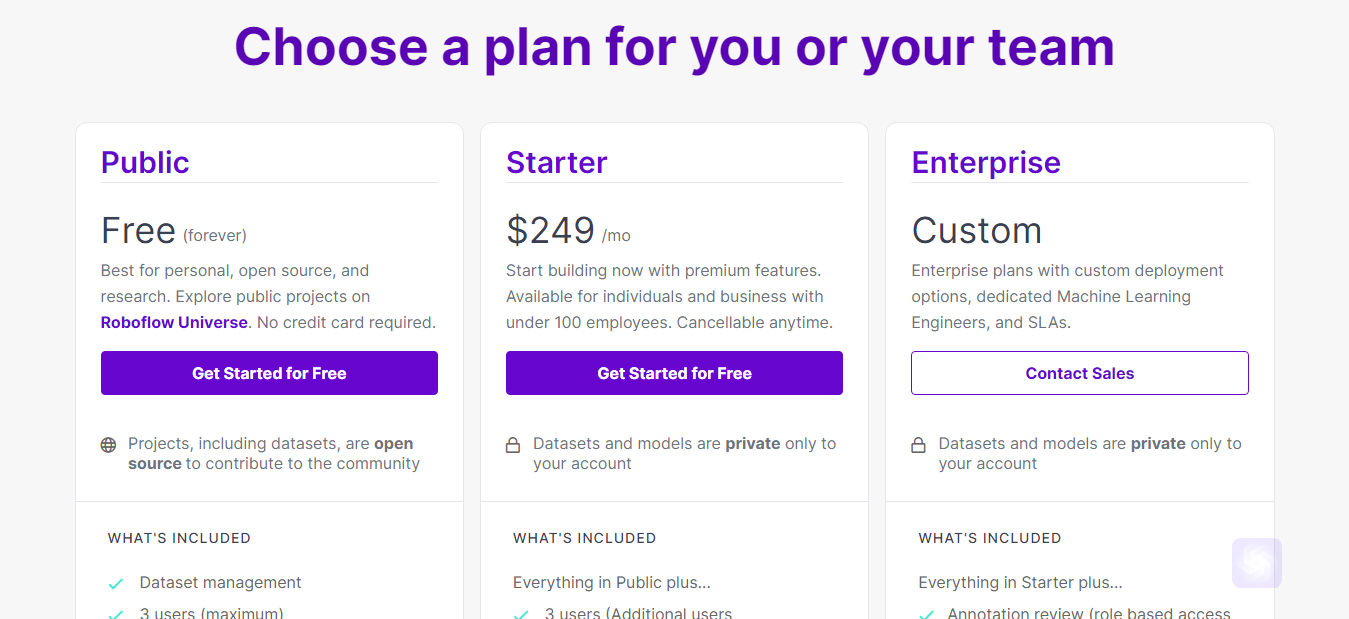Screen dimensions: 1349x619
Task: Click the Choose a plan page title
Action: coord(674,46)
